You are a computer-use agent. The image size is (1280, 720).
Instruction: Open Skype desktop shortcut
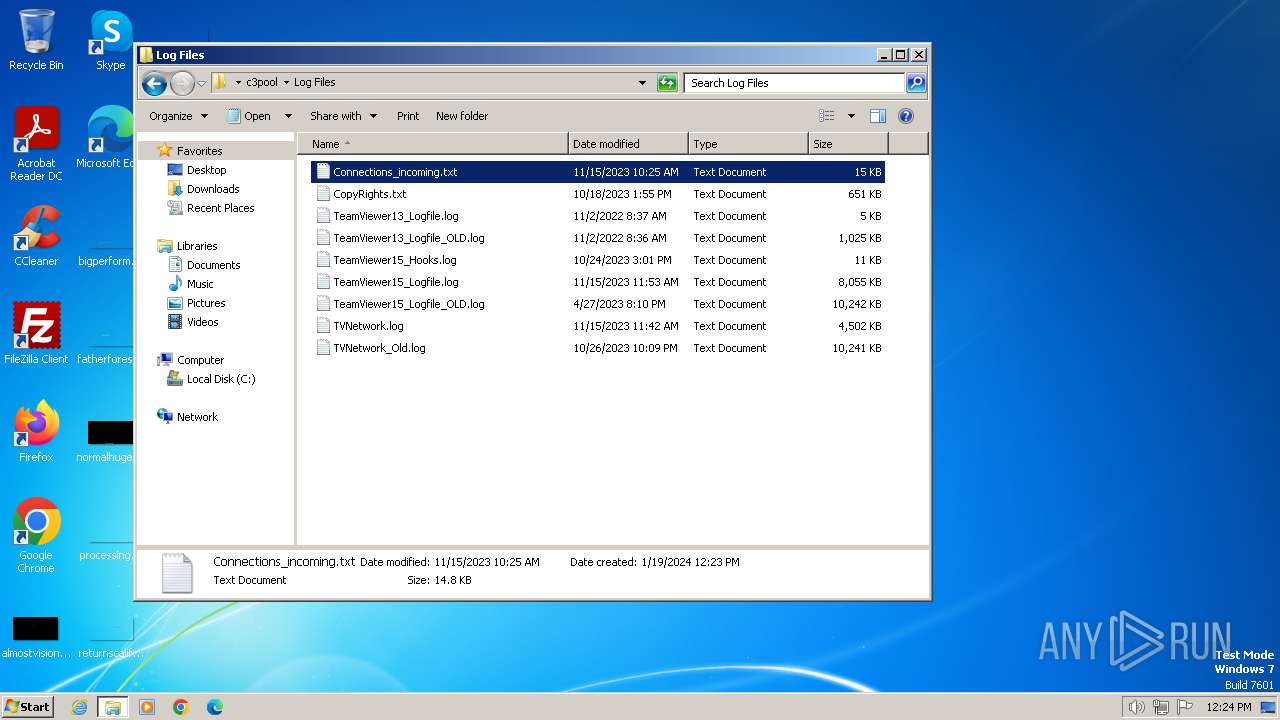coord(110,40)
